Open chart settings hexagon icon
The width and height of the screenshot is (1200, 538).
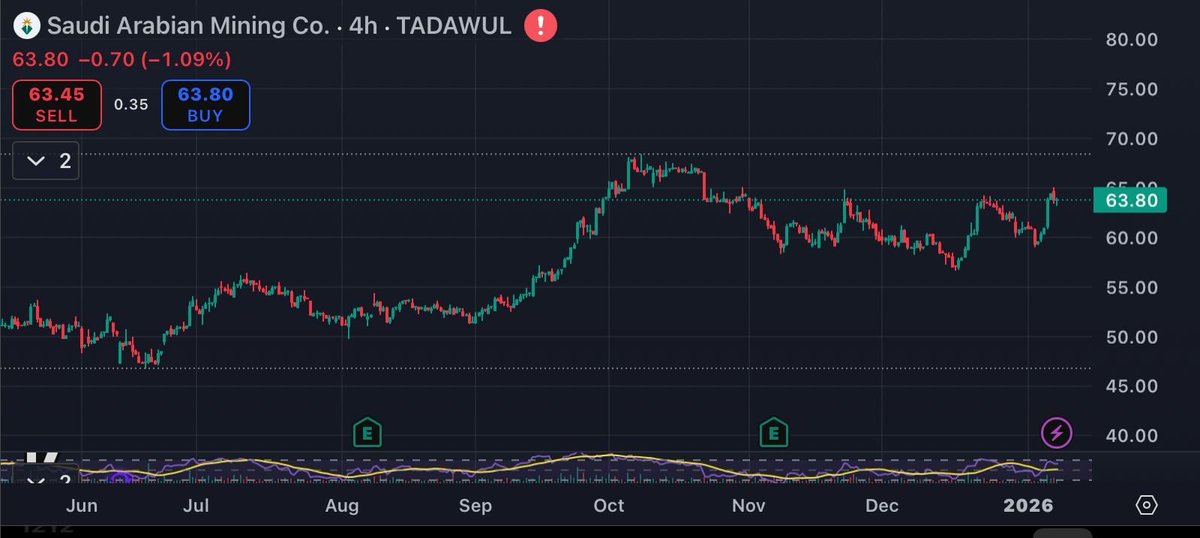1147,505
